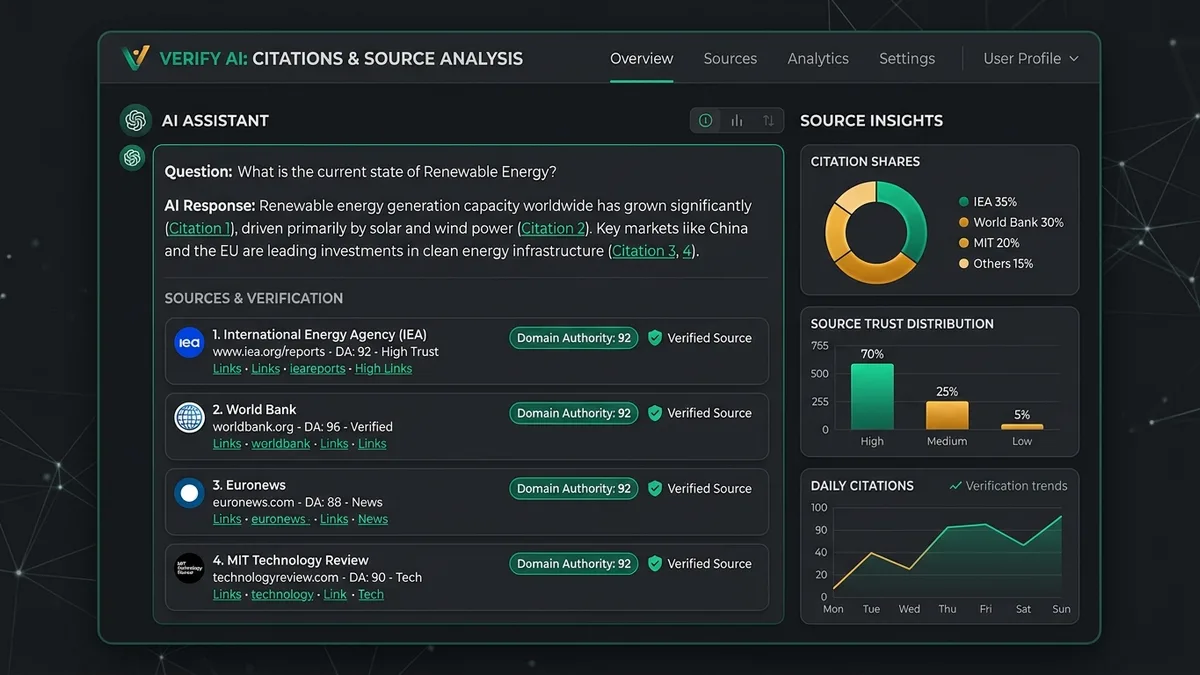Switch to the bar chart view icon

click(737, 120)
